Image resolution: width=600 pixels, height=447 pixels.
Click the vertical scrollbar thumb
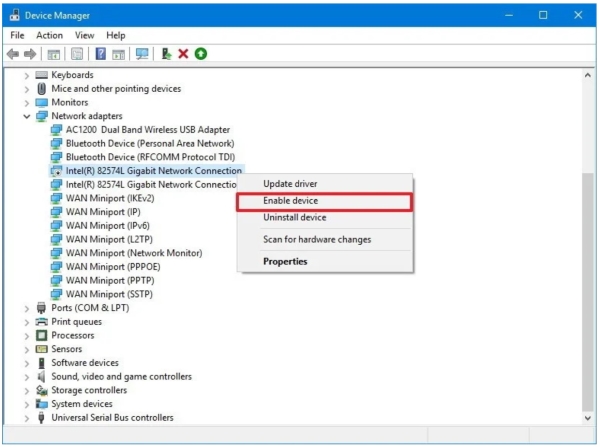tap(588, 292)
